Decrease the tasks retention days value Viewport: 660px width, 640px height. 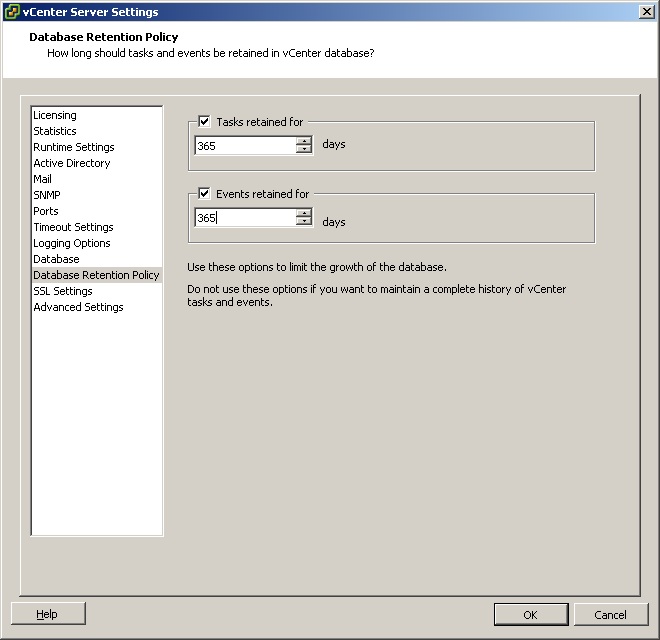click(x=303, y=149)
